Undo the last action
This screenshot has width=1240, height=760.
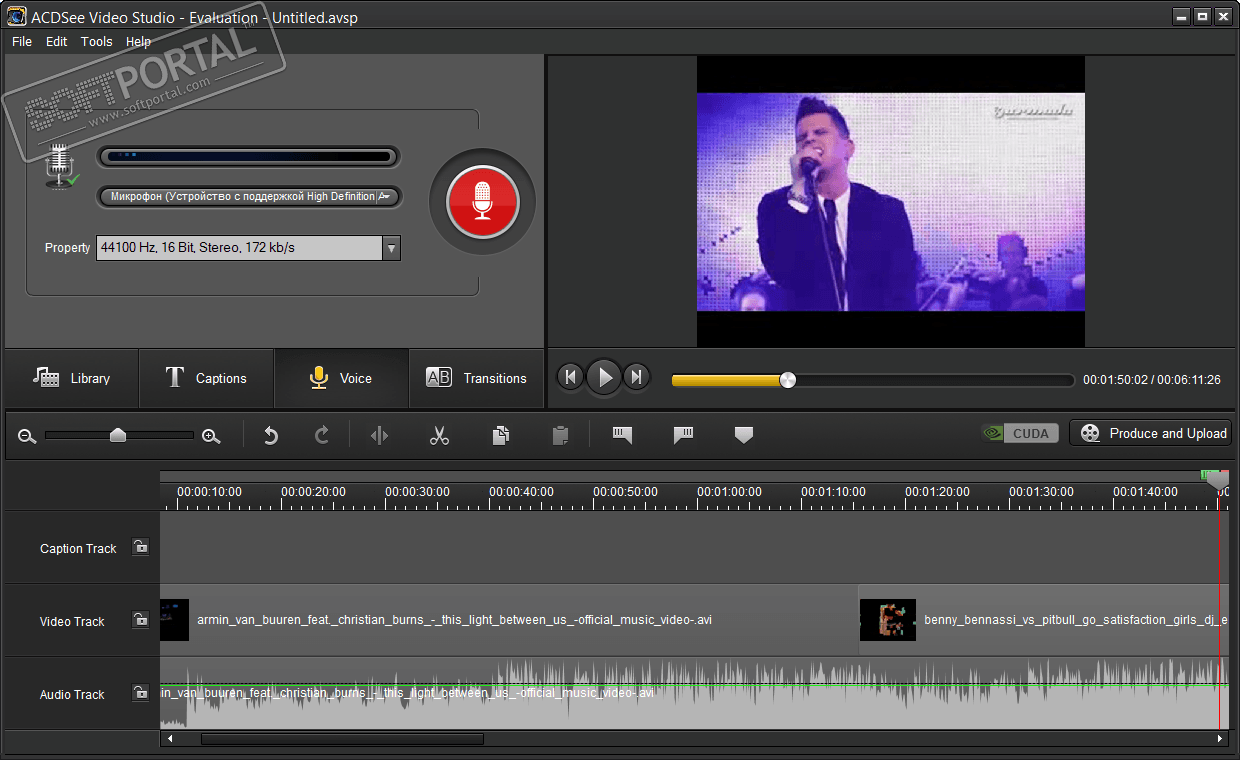pos(270,435)
